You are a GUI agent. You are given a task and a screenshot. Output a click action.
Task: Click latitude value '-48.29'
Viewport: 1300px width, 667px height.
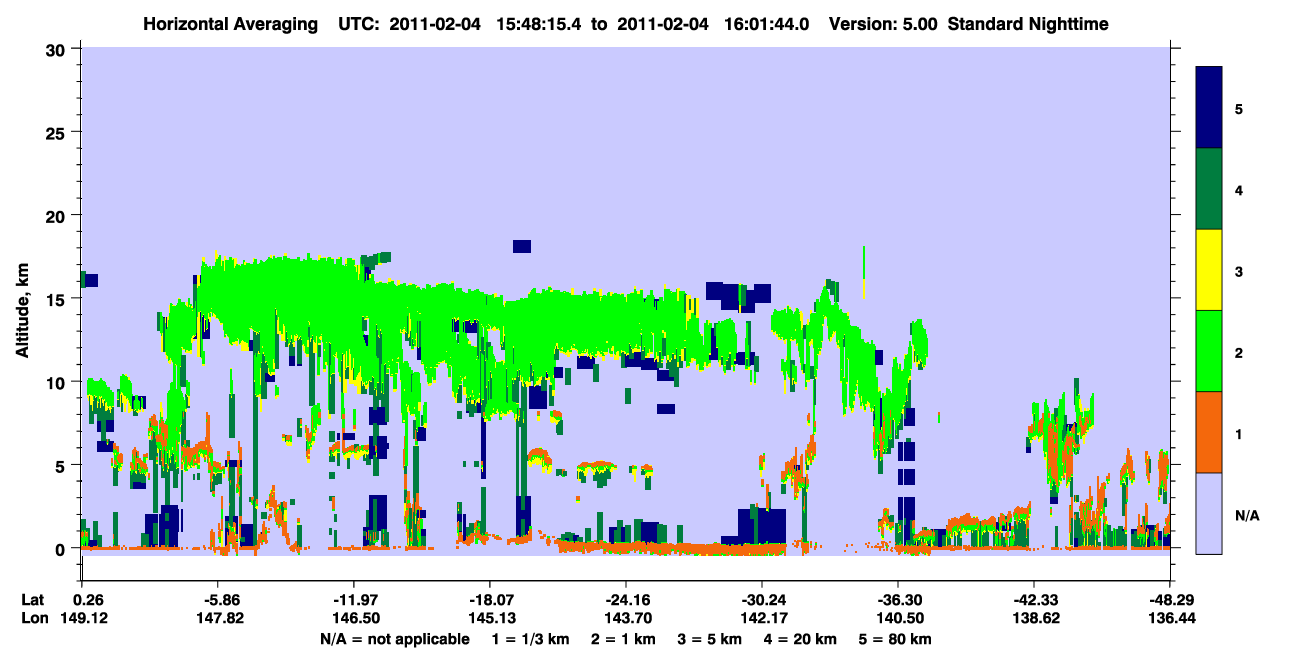click(x=1169, y=600)
